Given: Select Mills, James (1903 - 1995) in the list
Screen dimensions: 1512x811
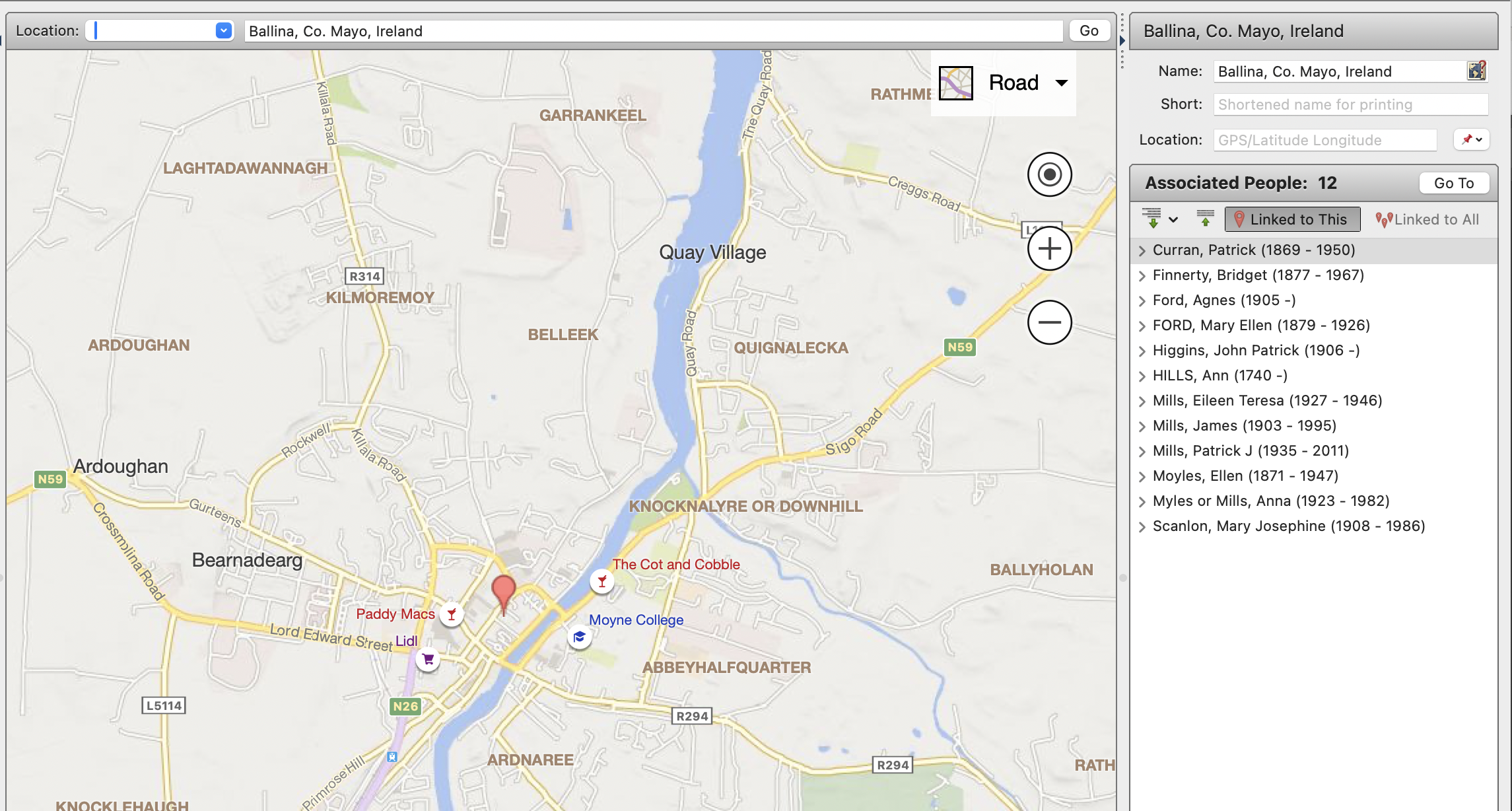Looking at the screenshot, I should pyautogui.click(x=1244, y=425).
